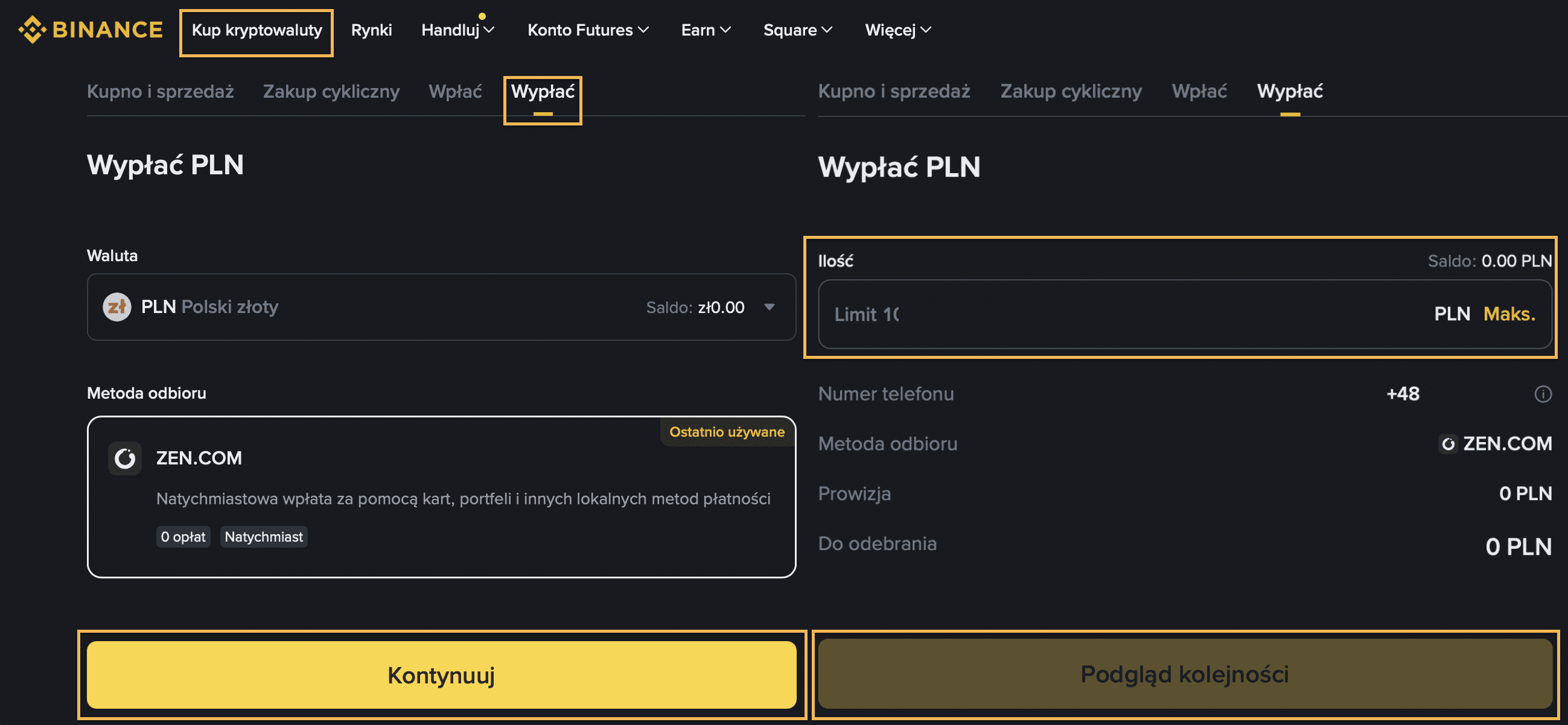Image resolution: width=1568 pixels, height=725 pixels.
Task: Click Maks. to withdraw maximum amount
Action: pos(1508,314)
